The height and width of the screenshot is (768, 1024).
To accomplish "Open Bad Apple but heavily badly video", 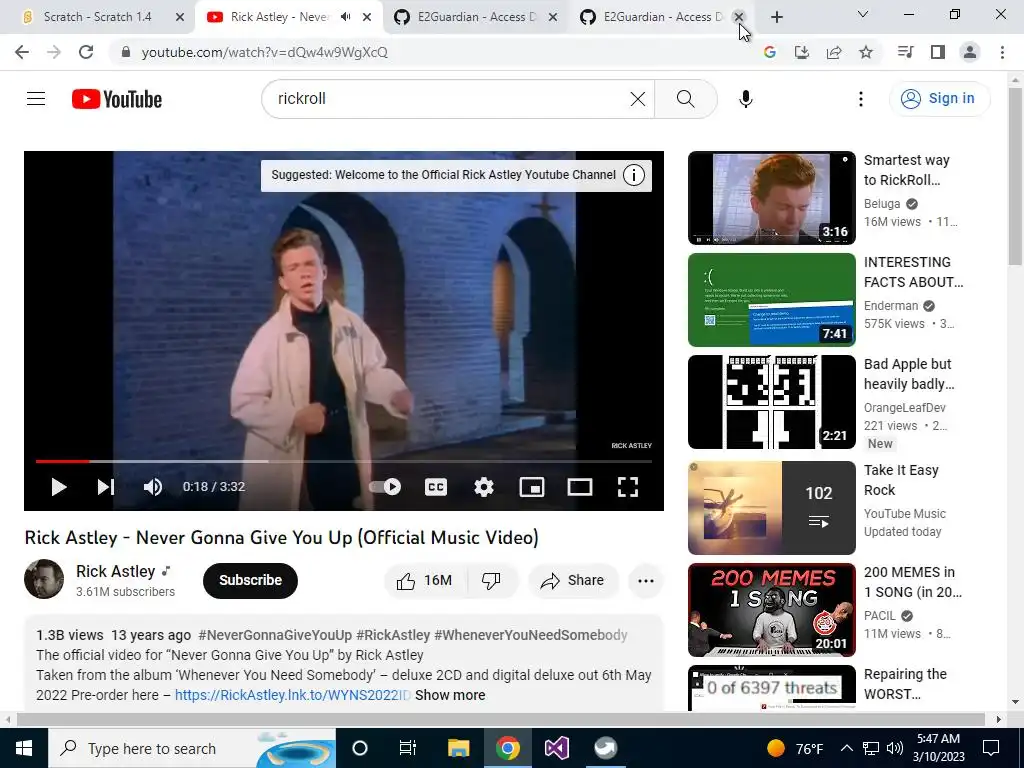I will point(771,402).
